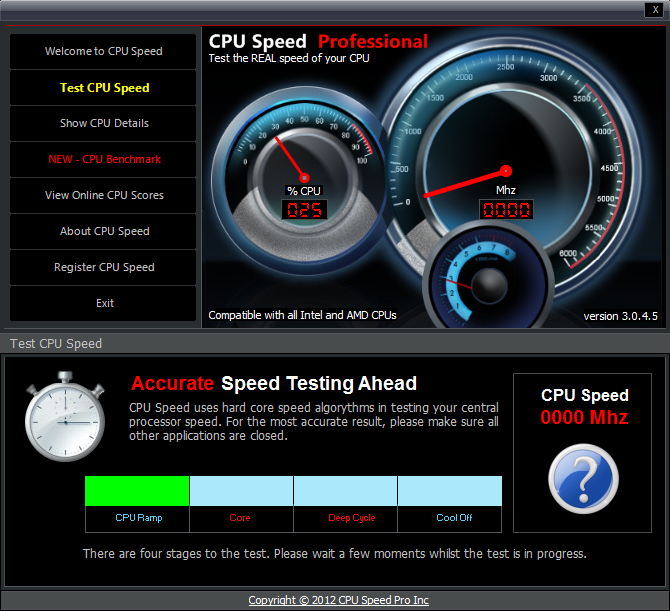Click the % CPU gauge digital readout 025

pos(304,210)
